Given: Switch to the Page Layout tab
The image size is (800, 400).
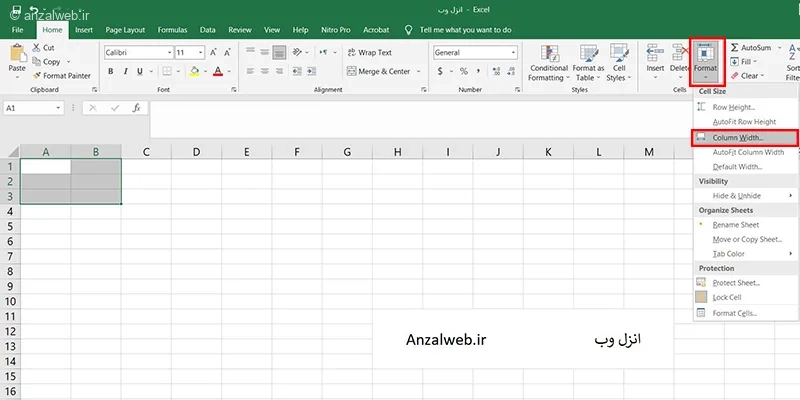Looking at the screenshot, I should (x=125, y=30).
